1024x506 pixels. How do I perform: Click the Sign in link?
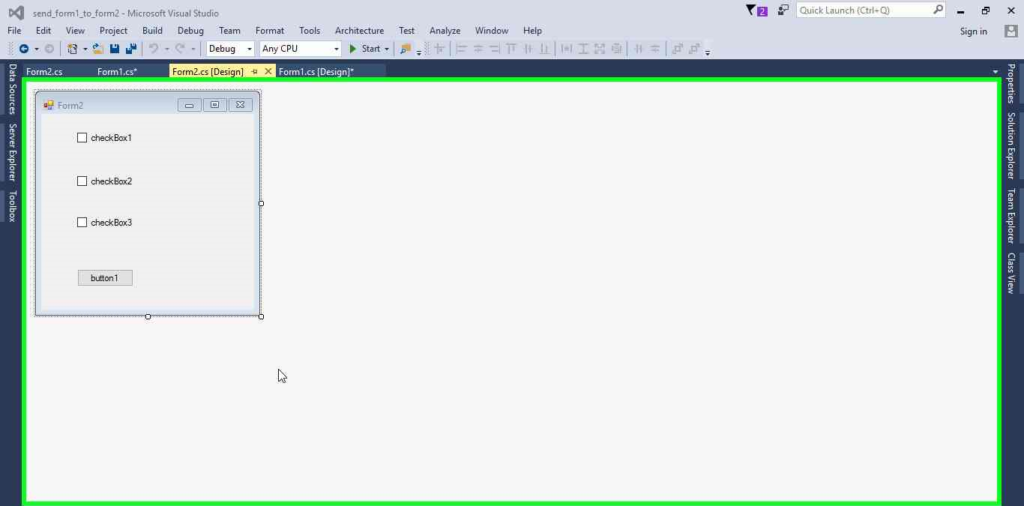pos(973,31)
